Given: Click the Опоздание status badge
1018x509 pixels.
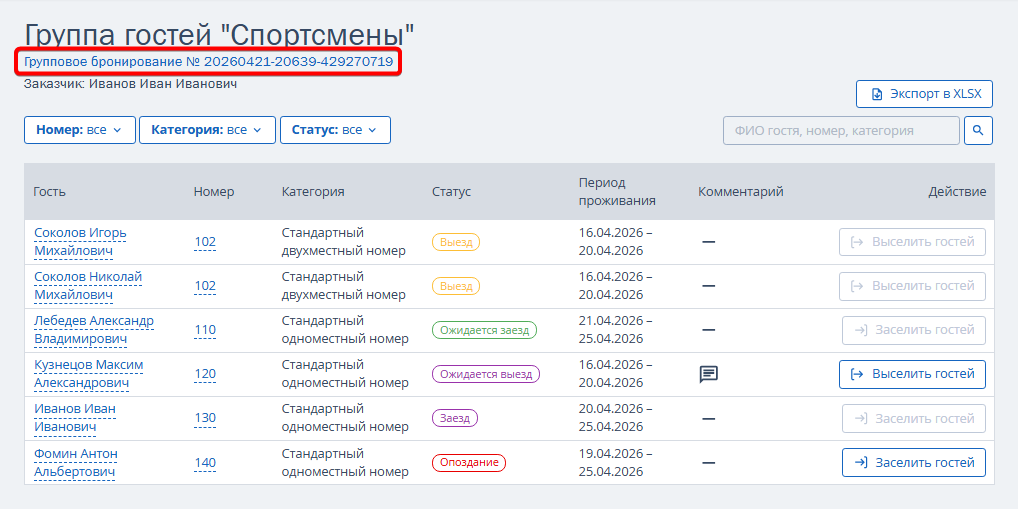Looking at the screenshot, I should [x=469, y=463].
